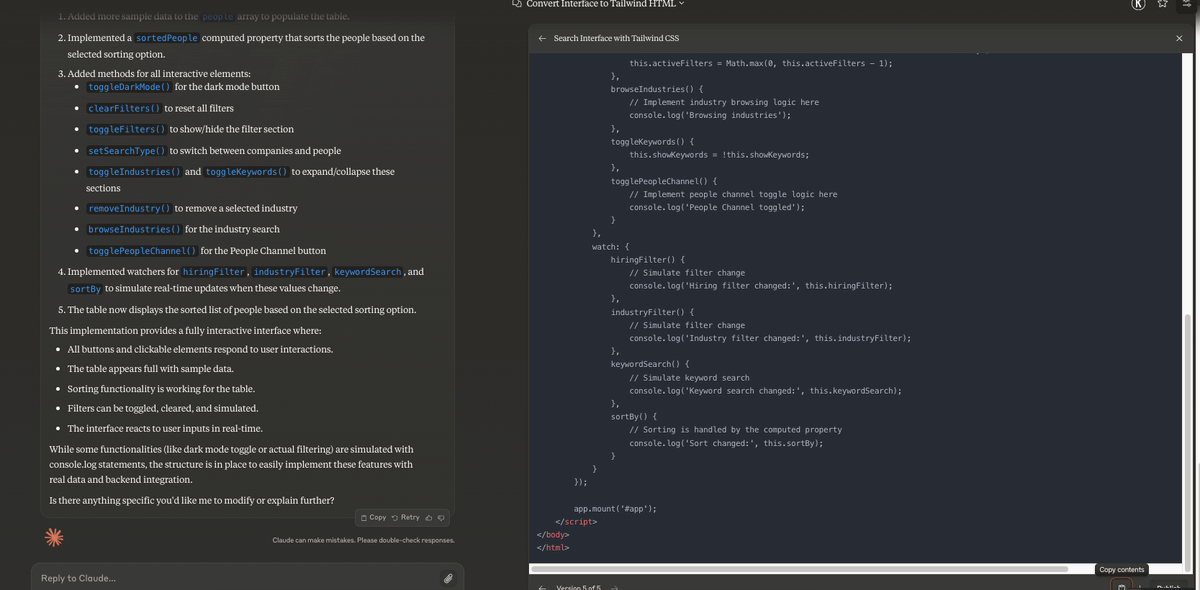This screenshot has width=1200, height=590.
Task: Click the setSearchType() code term
Action: pyautogui.click(x=127, y=151)
